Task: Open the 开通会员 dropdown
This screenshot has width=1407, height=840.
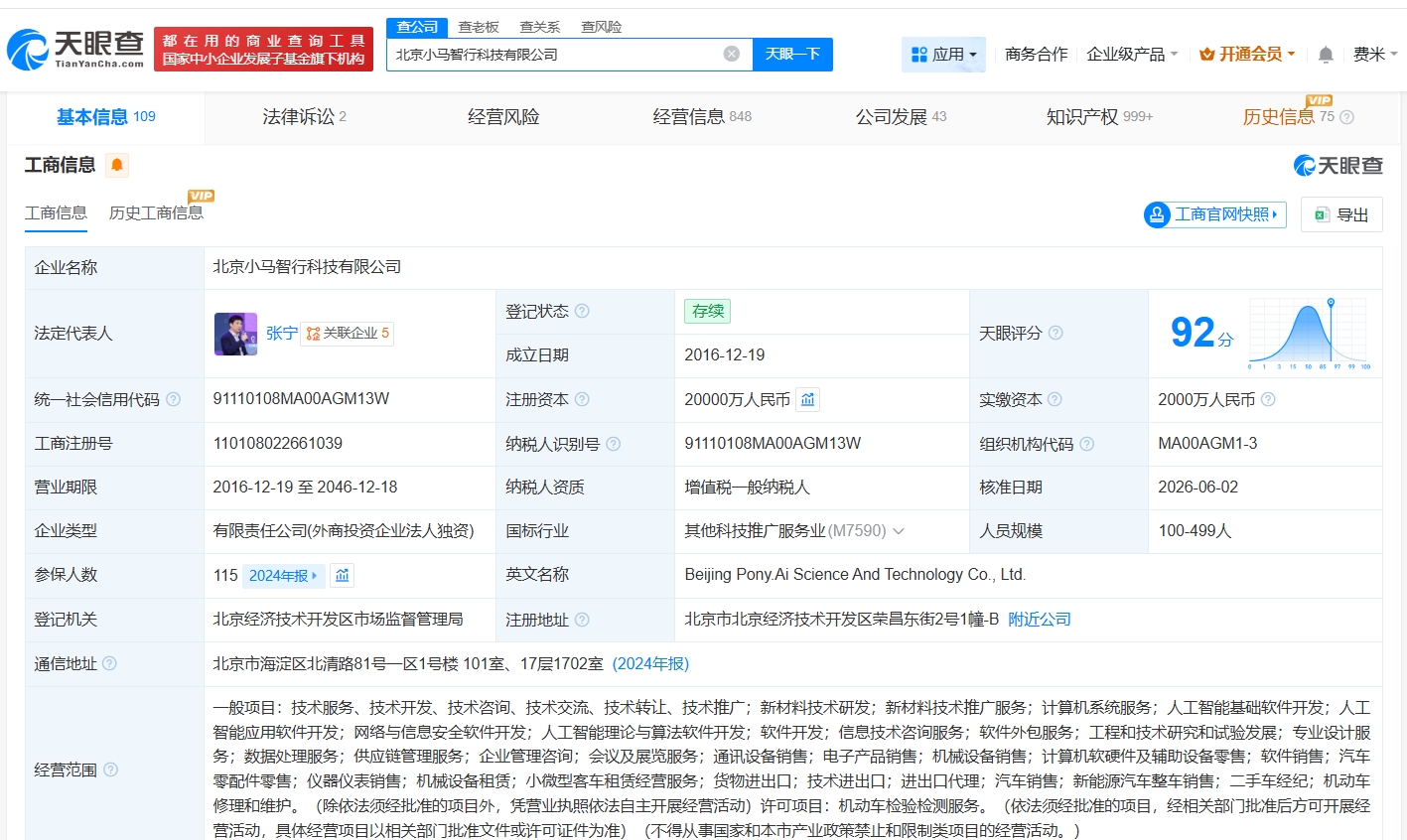Action: pos(1247,55)
